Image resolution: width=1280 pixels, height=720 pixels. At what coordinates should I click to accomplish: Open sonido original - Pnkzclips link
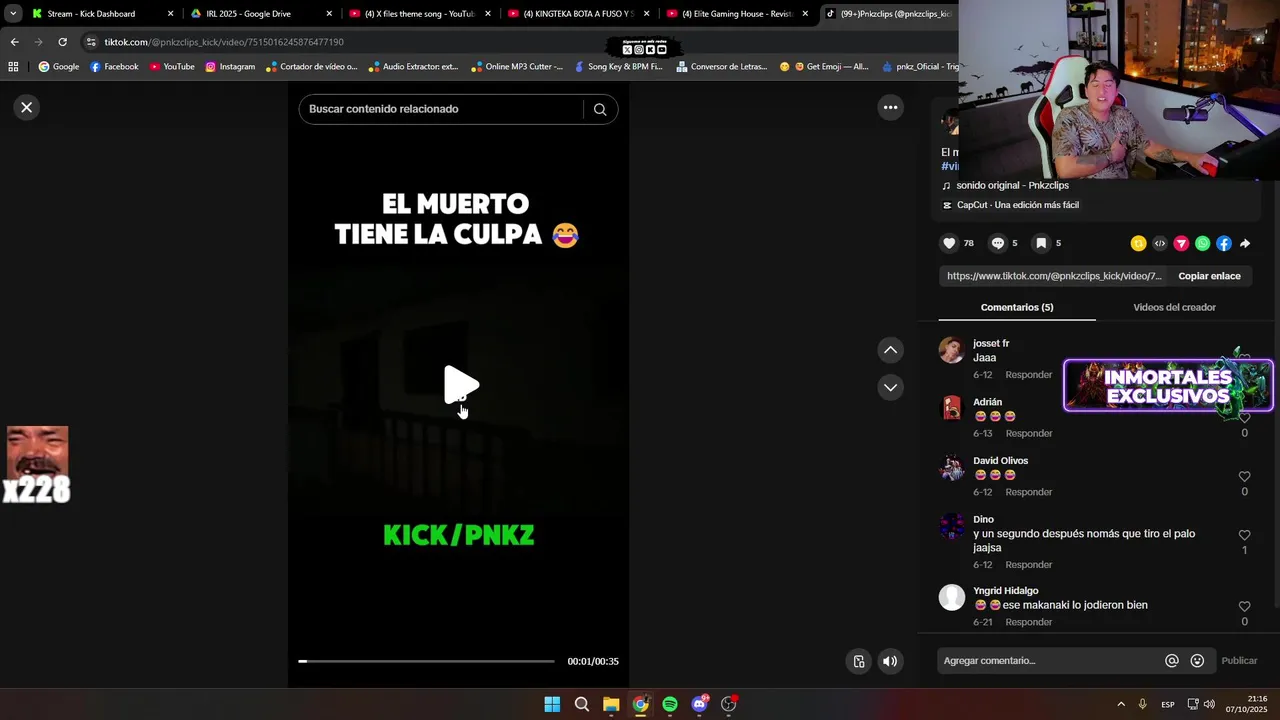coord(1012,186)
